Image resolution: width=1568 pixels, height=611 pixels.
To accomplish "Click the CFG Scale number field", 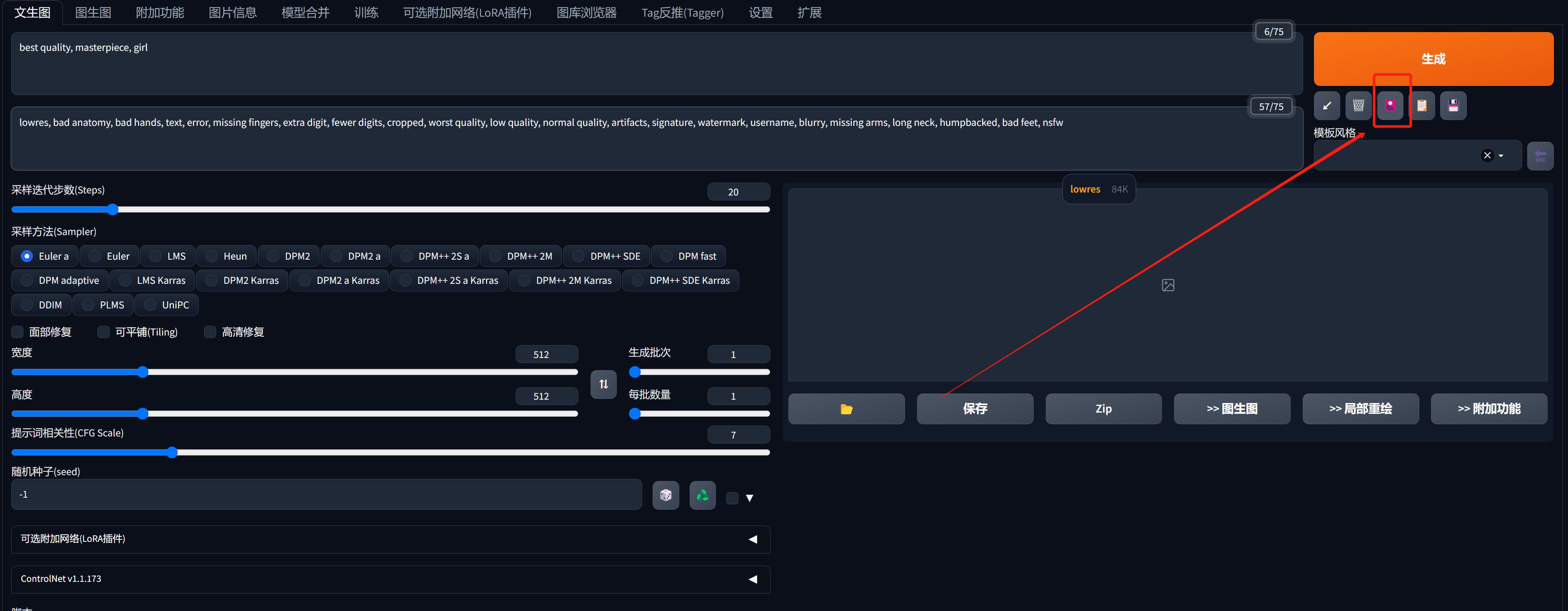I will tap(738, 434).
